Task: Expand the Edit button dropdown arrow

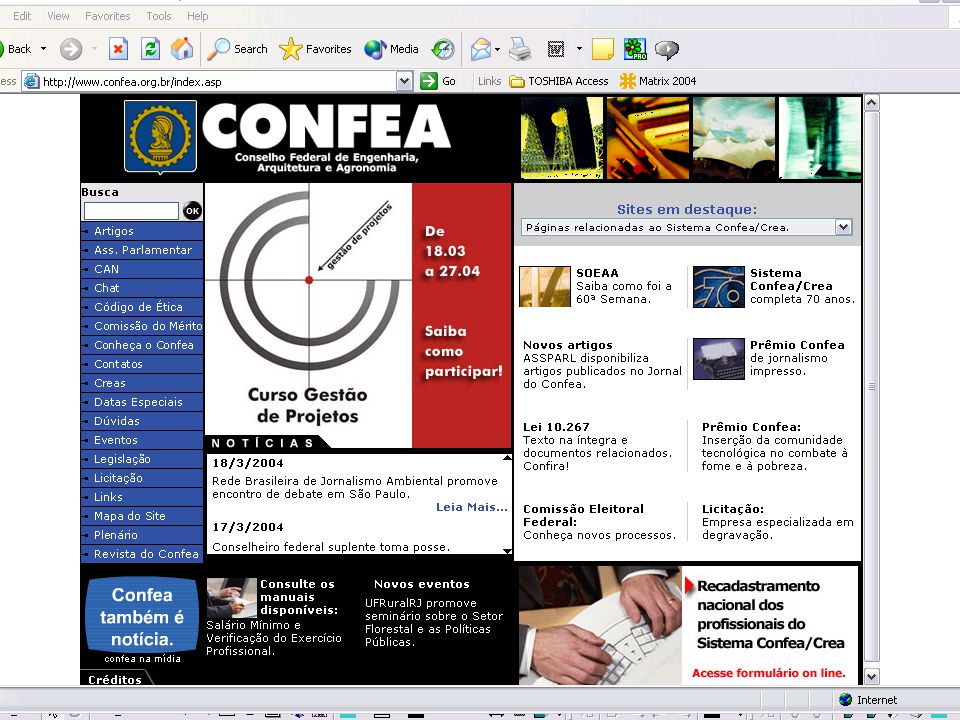Action: [579, 49]
